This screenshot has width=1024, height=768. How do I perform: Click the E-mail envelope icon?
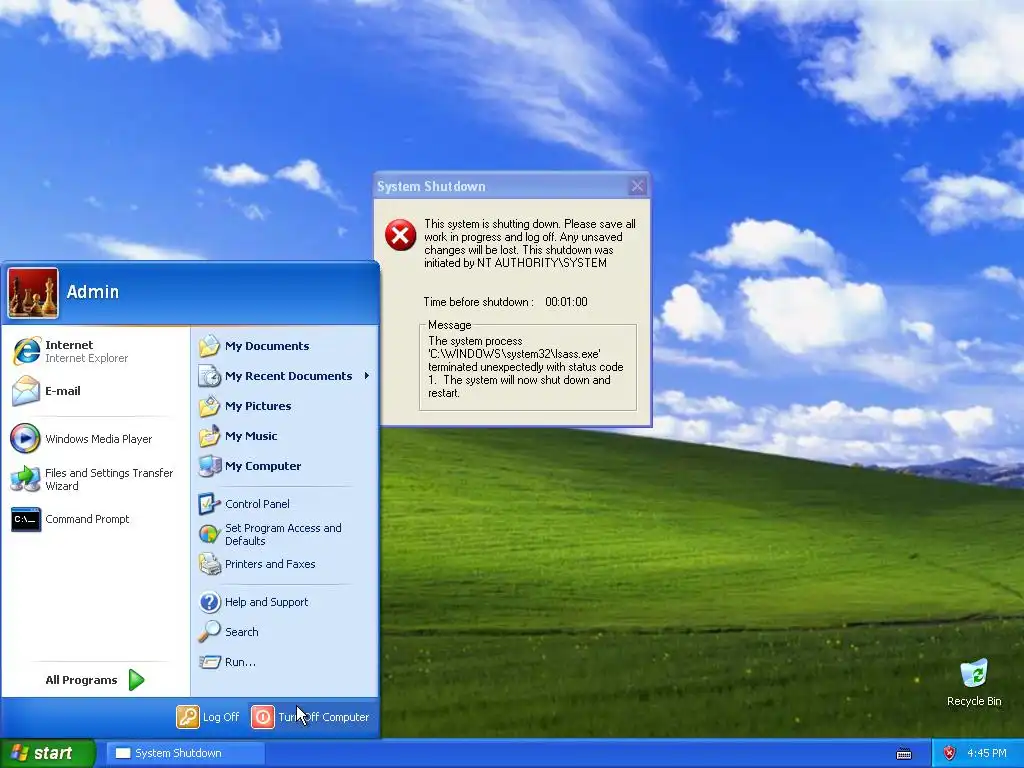pyautogui.click(x=26, y=391)
